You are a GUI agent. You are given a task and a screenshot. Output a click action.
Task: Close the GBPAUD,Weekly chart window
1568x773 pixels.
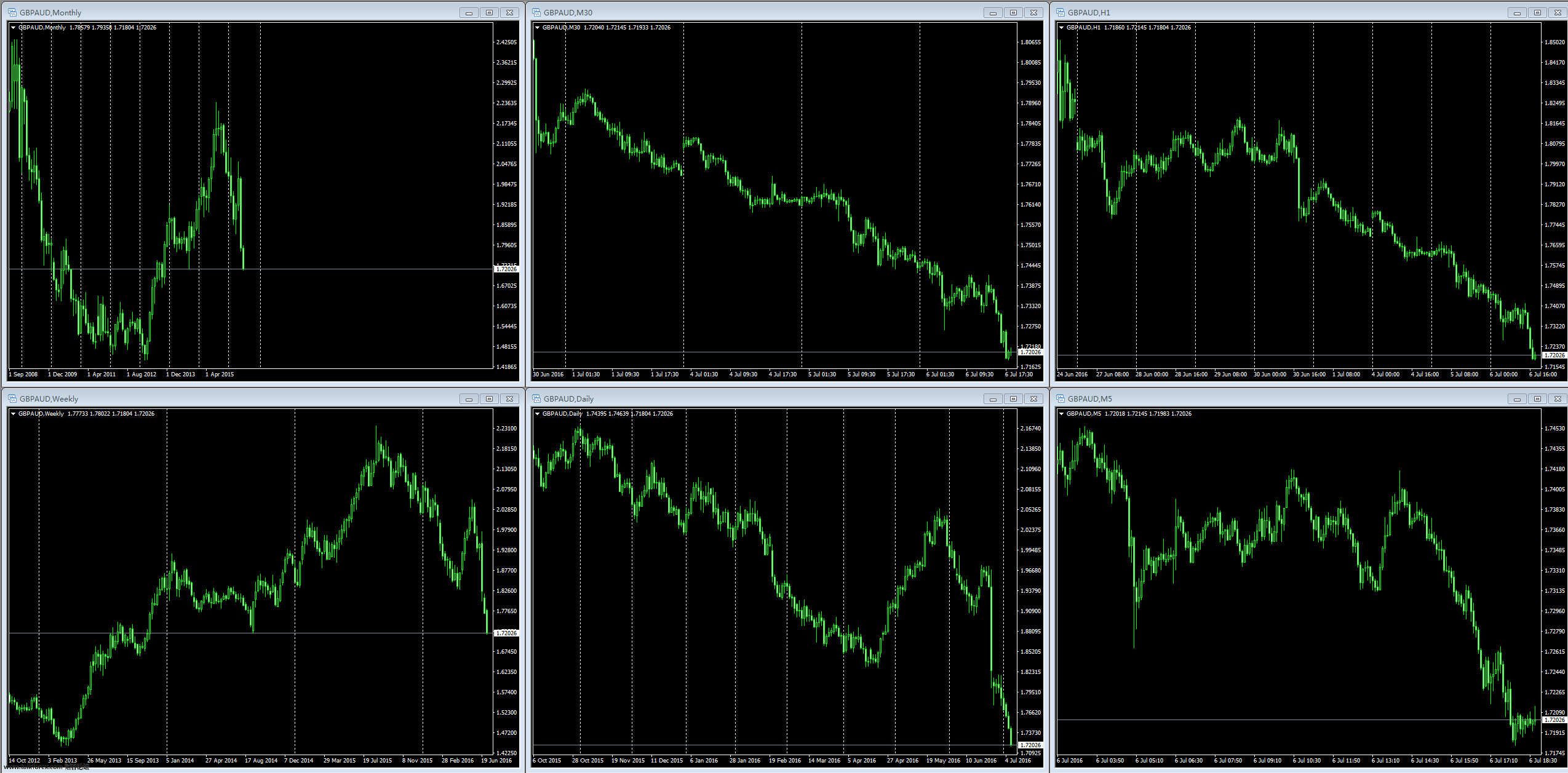pyautogui.click(x=509, y=398)
